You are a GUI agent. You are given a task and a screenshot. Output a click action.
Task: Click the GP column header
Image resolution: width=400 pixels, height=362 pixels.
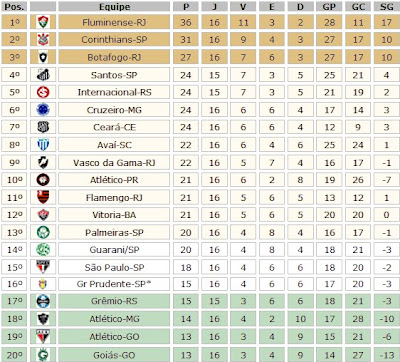[x=329, y=7]
